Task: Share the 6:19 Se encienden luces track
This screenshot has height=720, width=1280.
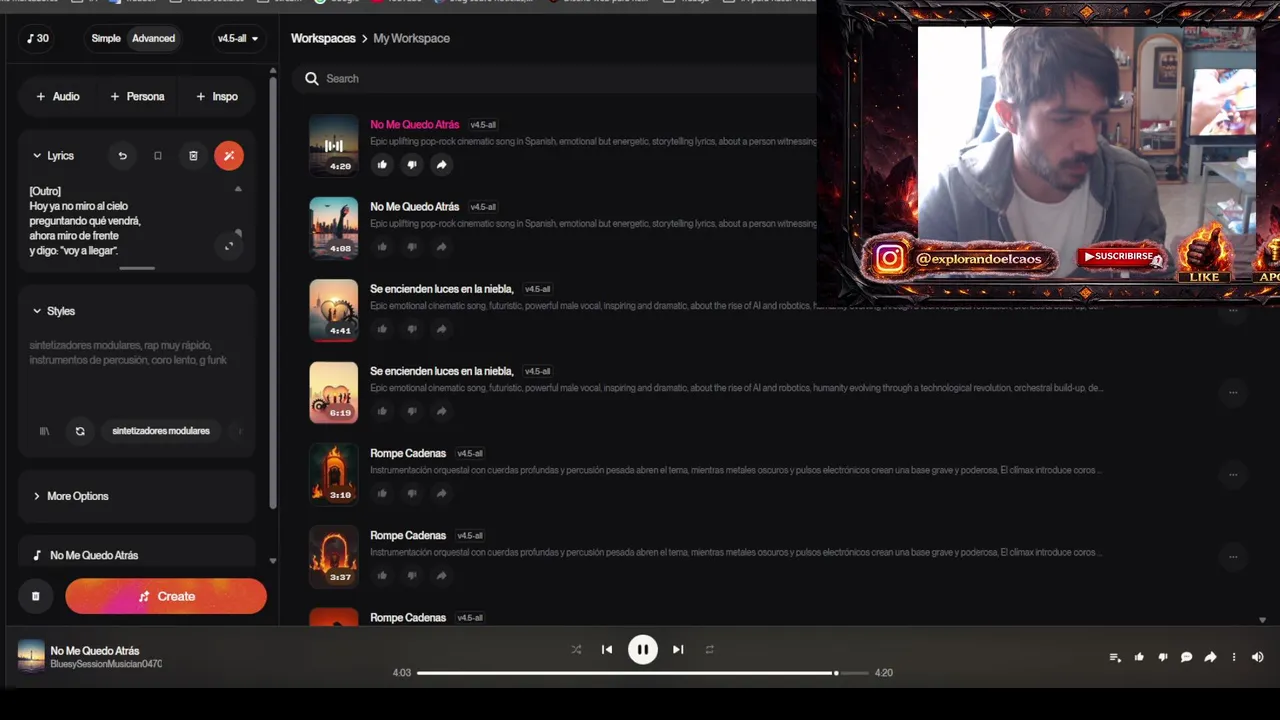Action: (442, 411)
